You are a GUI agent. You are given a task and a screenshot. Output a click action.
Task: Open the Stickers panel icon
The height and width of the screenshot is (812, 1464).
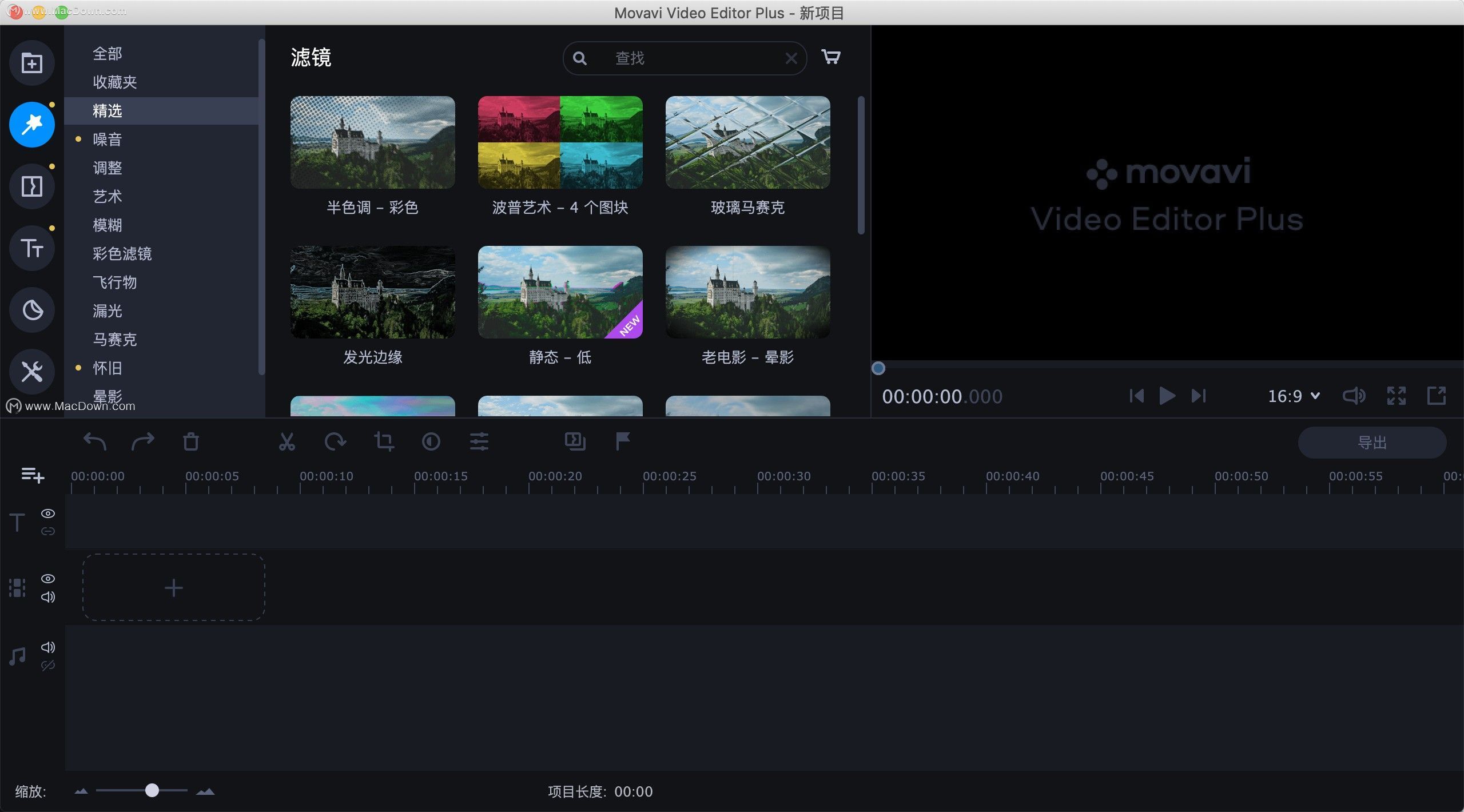point(32,310)
